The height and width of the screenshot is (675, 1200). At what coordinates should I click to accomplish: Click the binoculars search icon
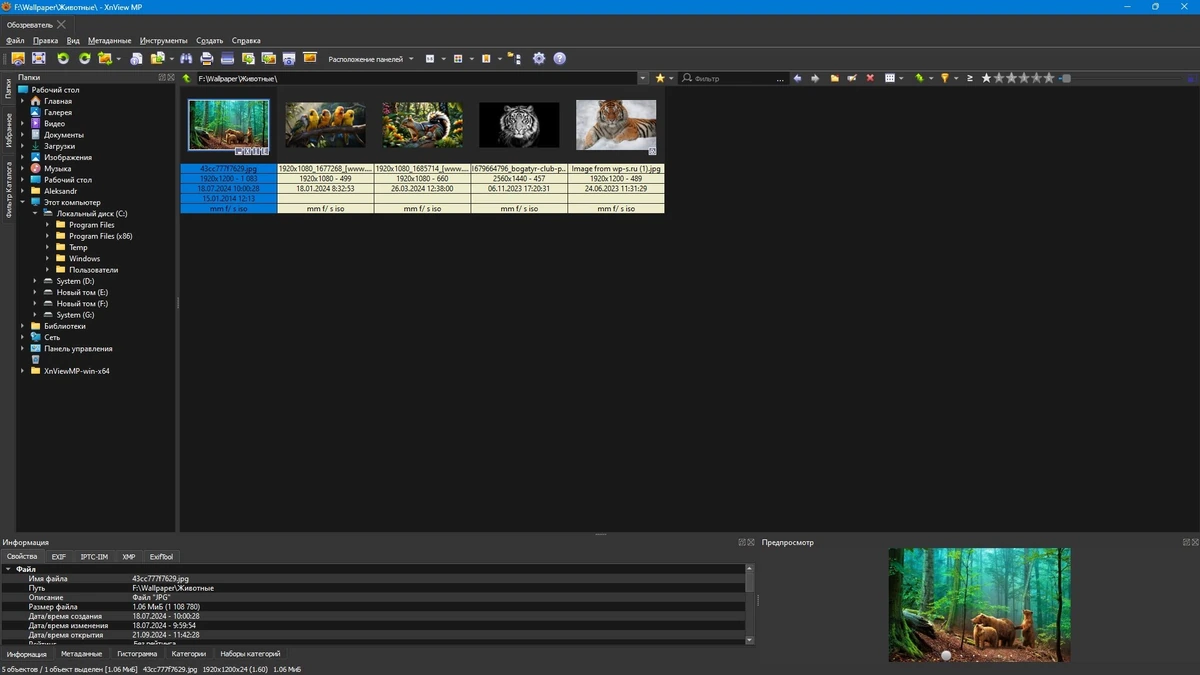186,59
